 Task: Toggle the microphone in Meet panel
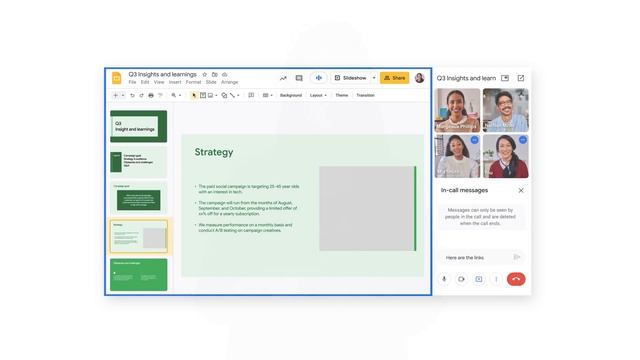(x=444, y=279)
